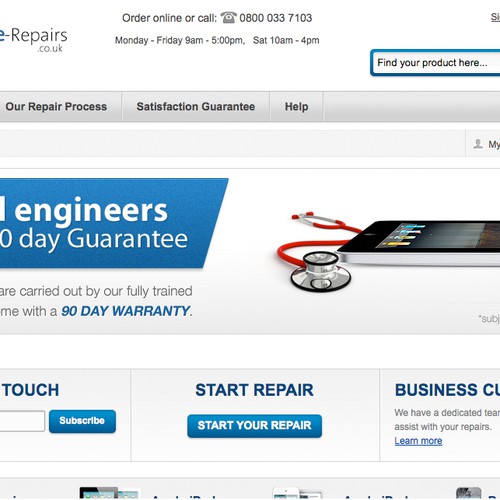
Task: Open the Help menu item
Action: tap(296, 107)
